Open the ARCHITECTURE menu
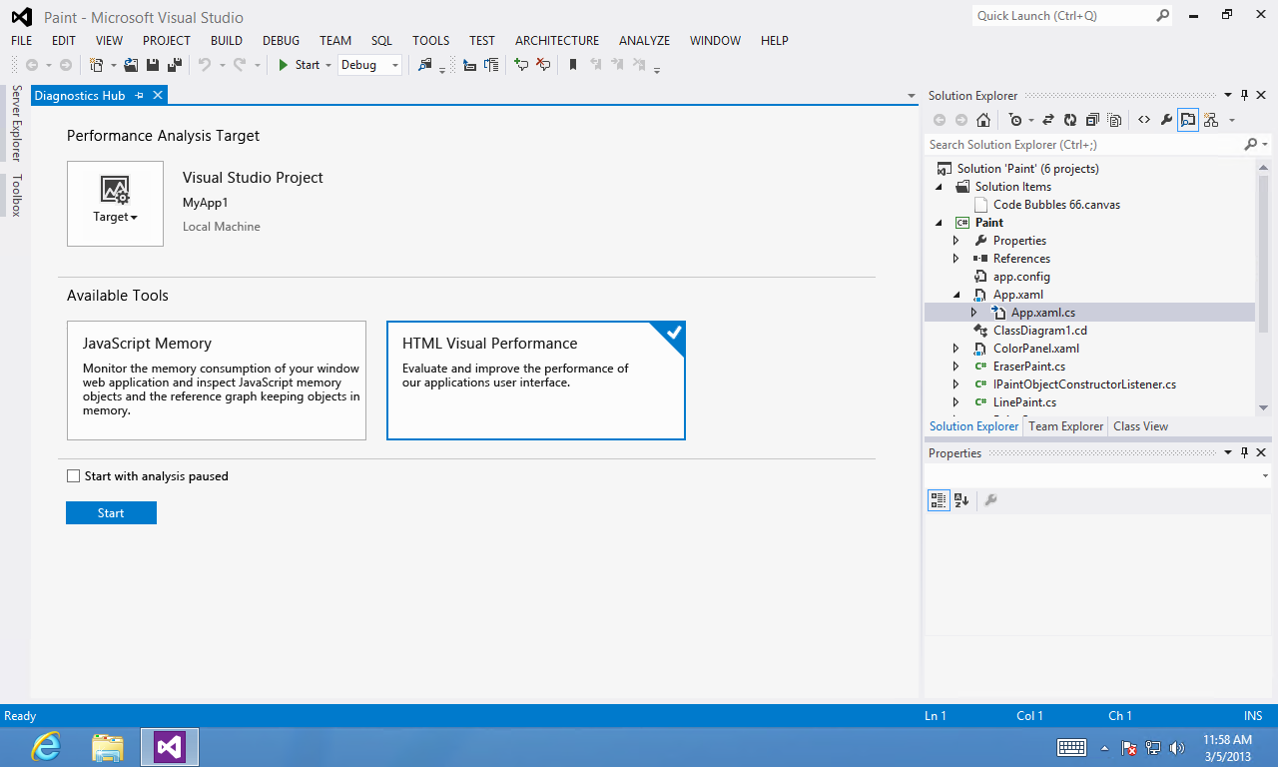The height and width of the screenshot is (767, 1278). coord(557,41)
